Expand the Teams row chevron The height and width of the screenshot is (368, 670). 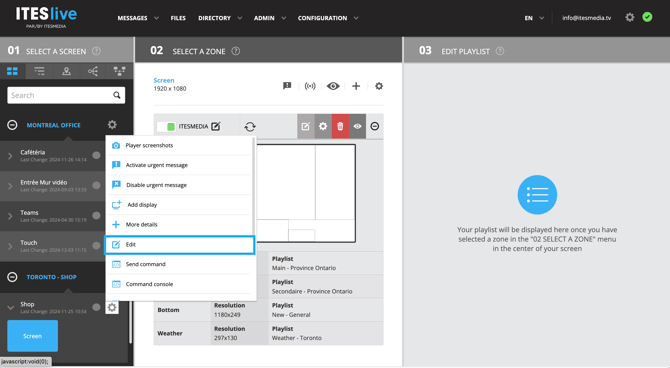tap(10, 216)
